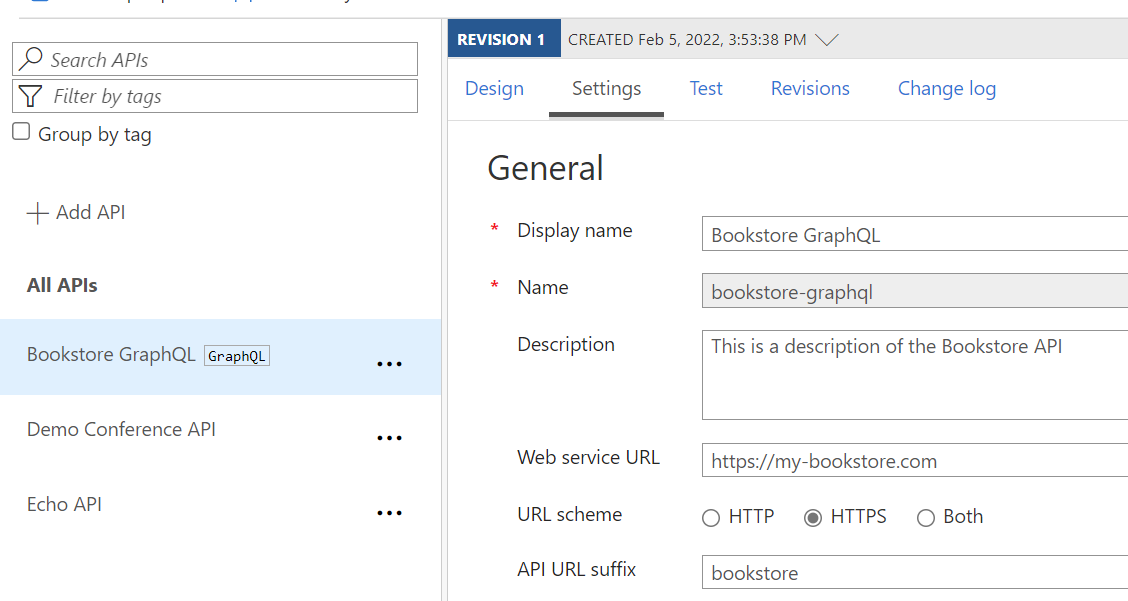View the Change log tab

tap(946, 89)
